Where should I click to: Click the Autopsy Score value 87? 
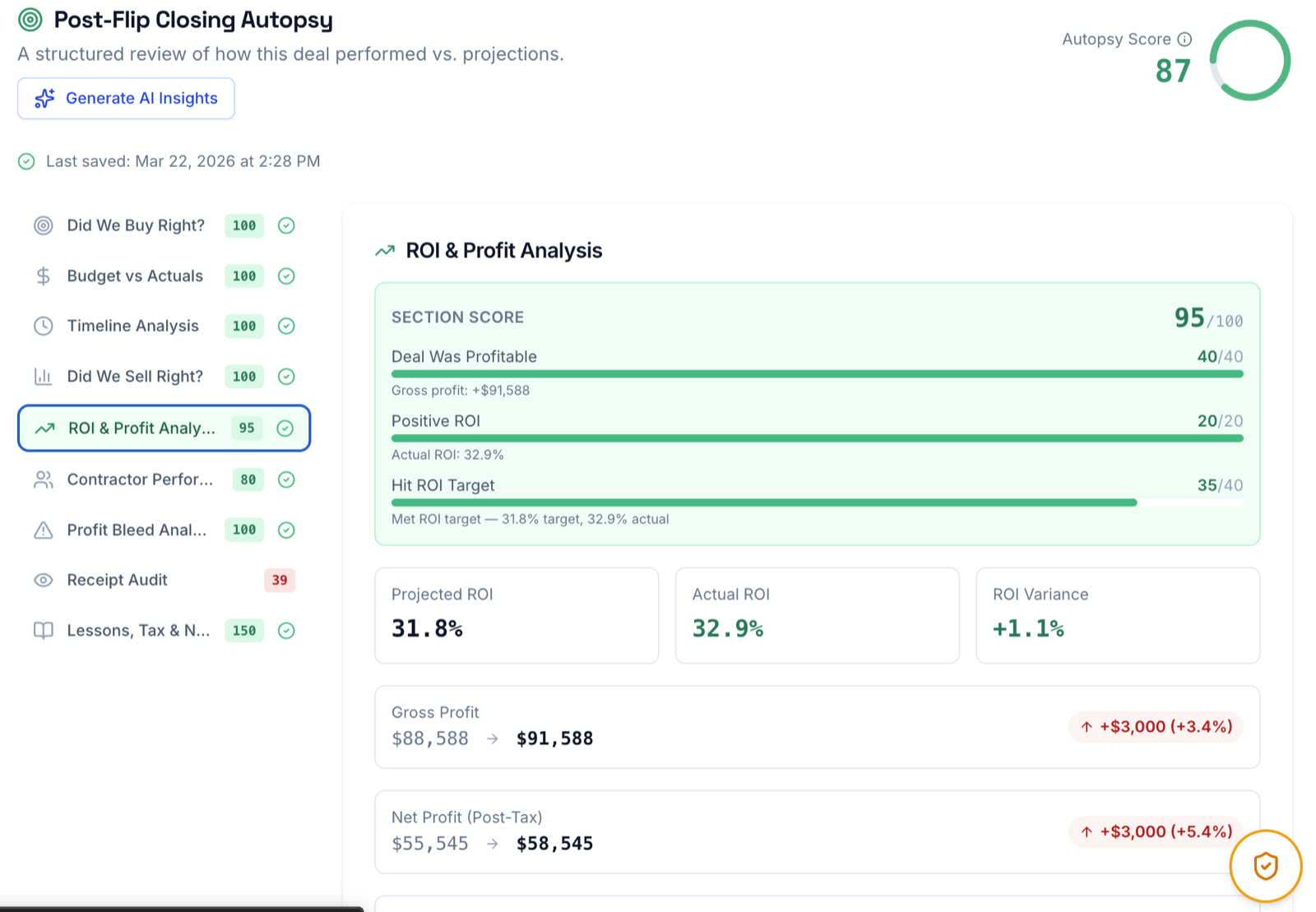1173,72
